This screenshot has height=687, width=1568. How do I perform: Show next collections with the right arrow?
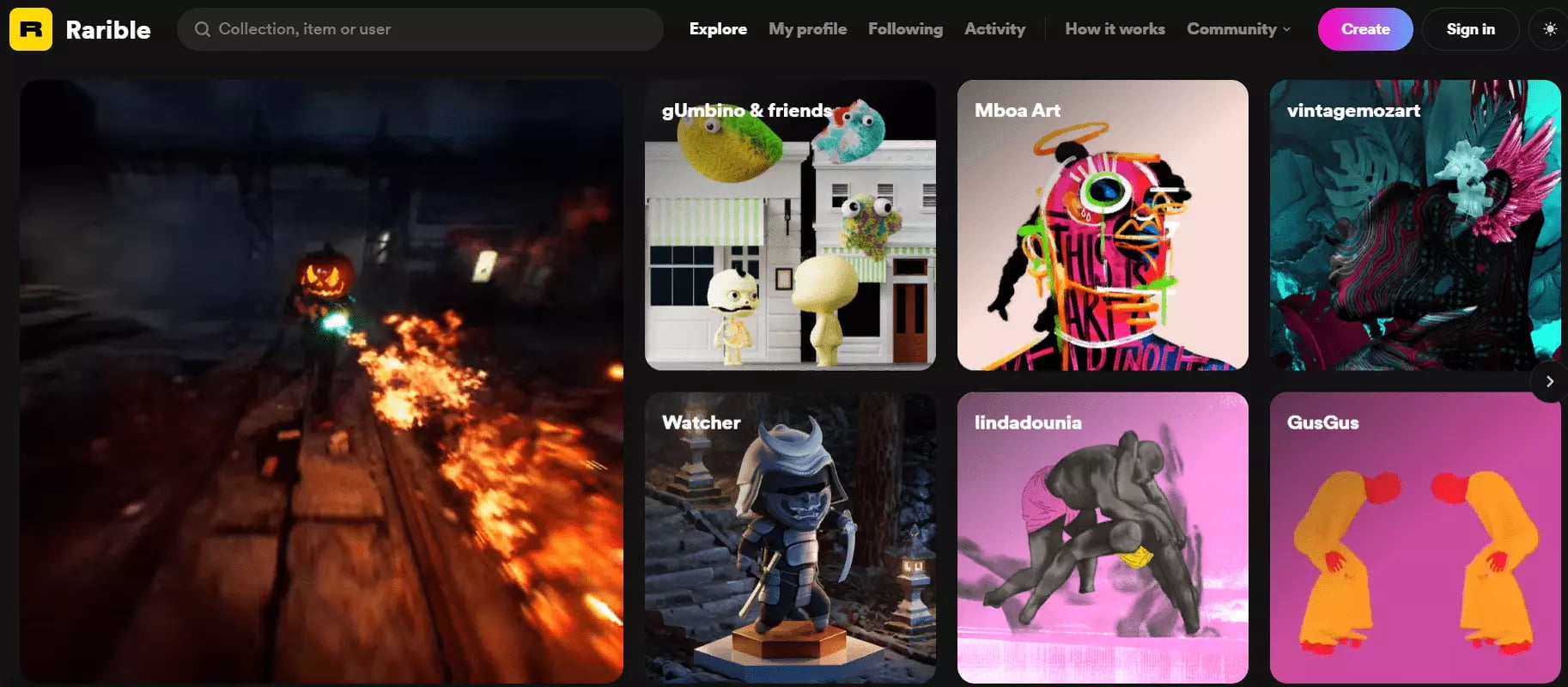tap(1549, 381)
